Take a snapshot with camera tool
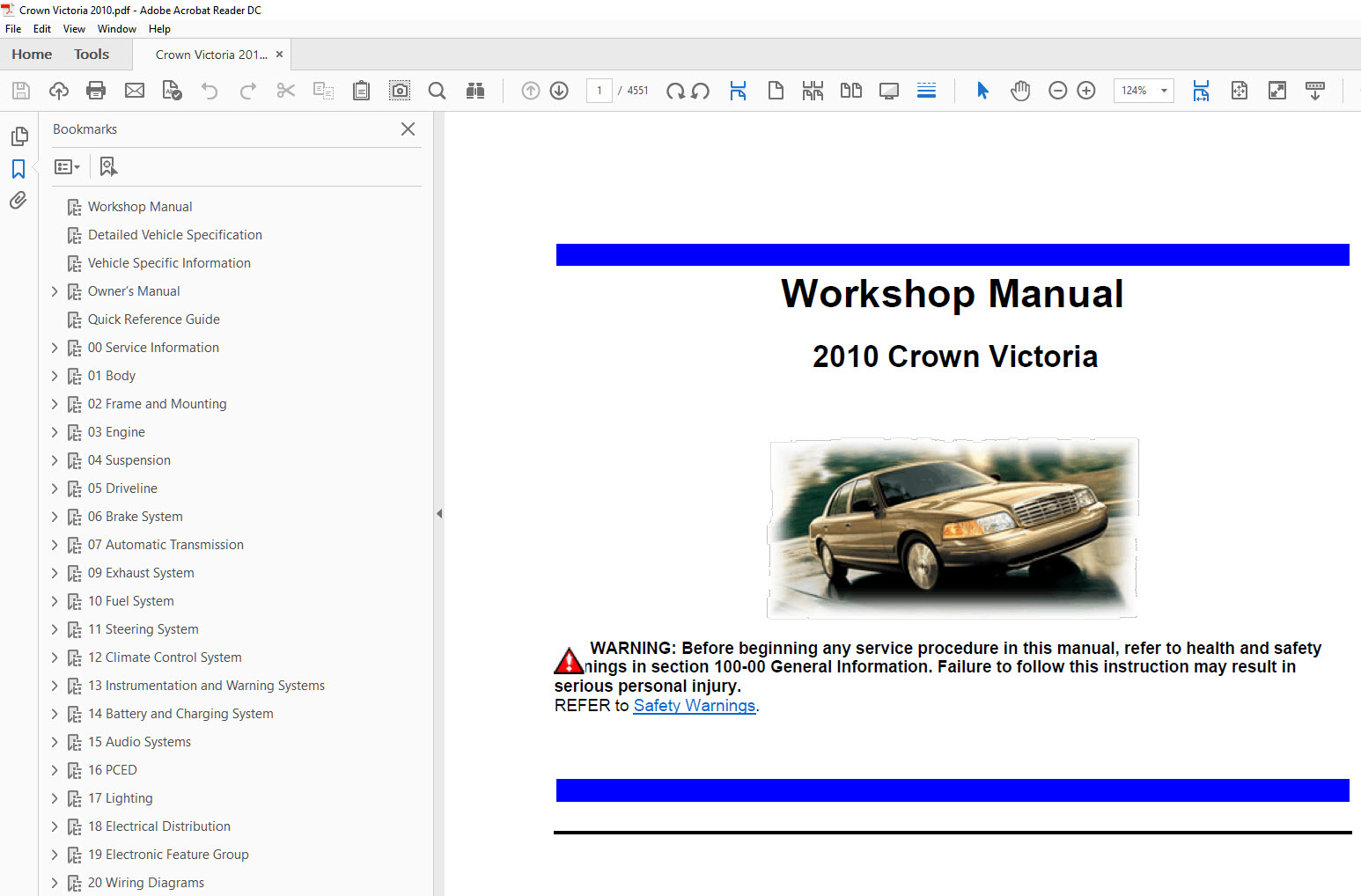This screenshot has height=896, width=1361. tap(400, 91)
